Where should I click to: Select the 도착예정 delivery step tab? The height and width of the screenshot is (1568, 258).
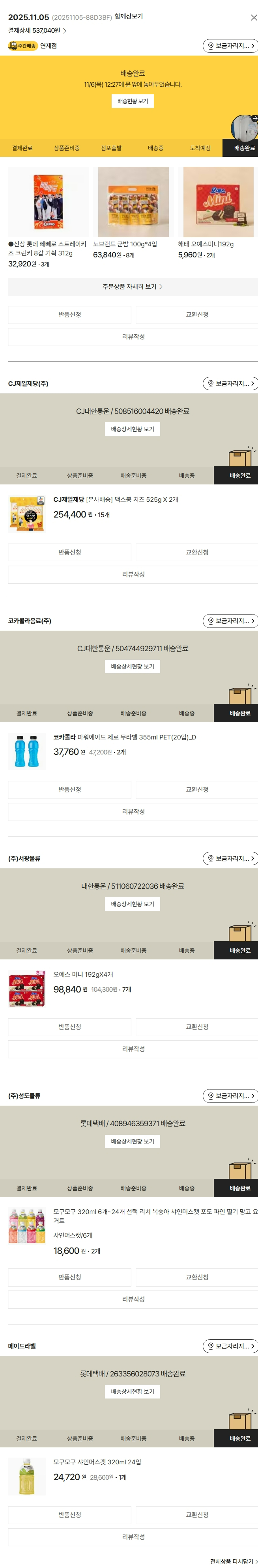(x=200, y=148)
